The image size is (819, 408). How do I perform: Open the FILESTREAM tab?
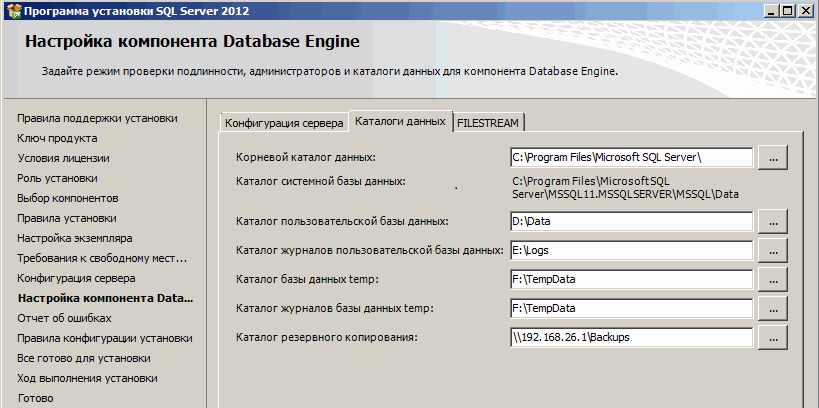488,123
